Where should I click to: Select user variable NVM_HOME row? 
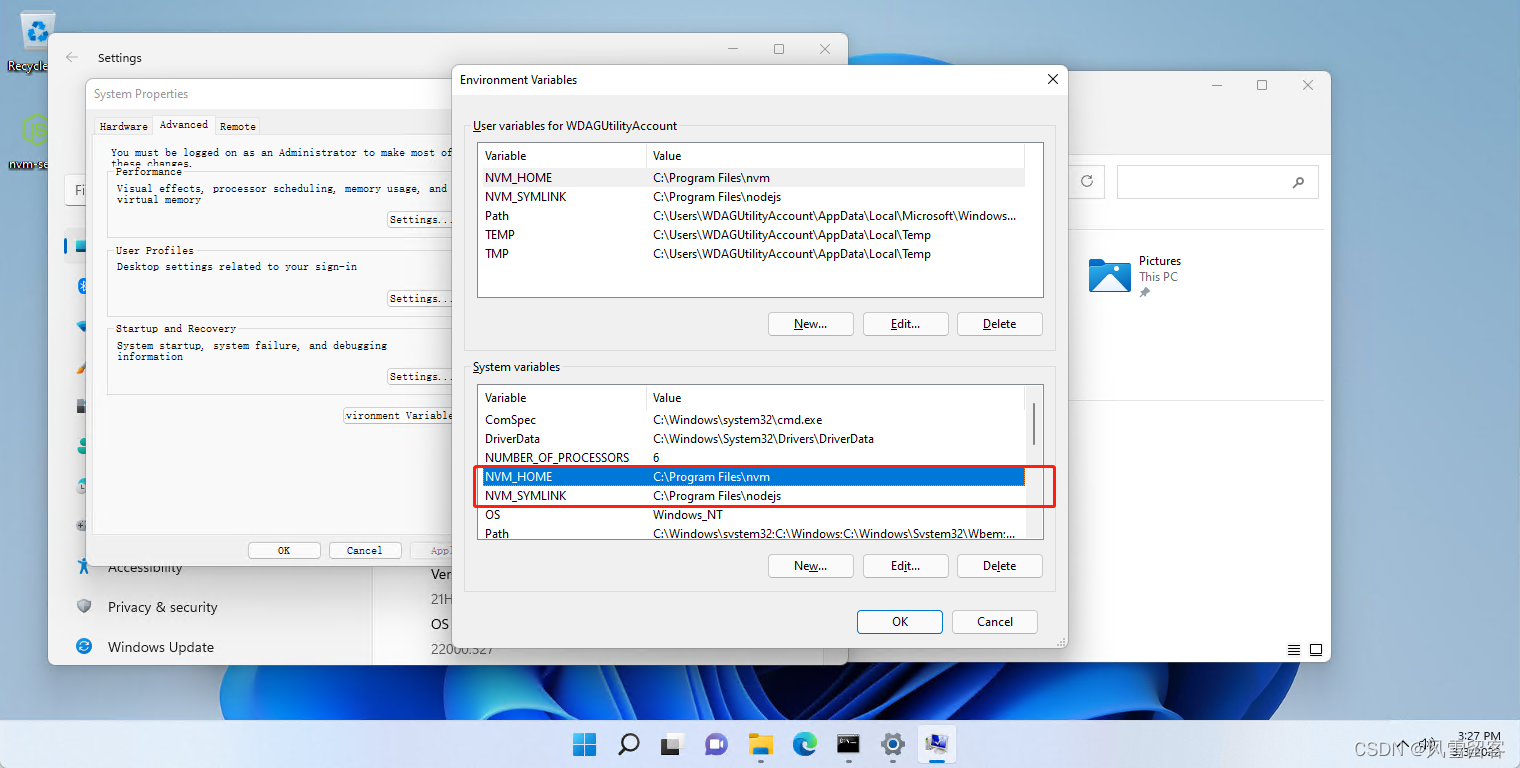click(x=753, y=178)
